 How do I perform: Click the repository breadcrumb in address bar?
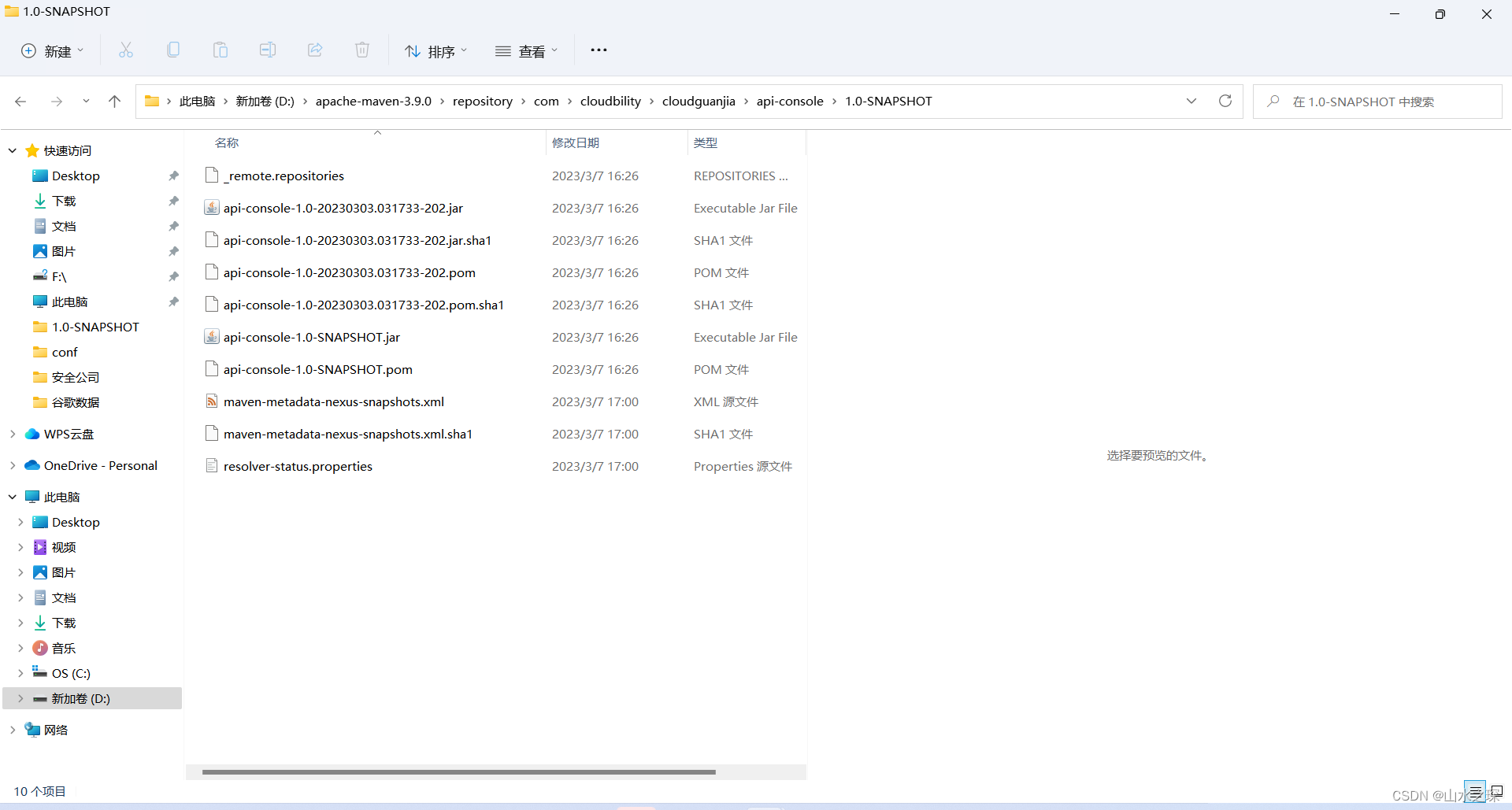[482, 101]
